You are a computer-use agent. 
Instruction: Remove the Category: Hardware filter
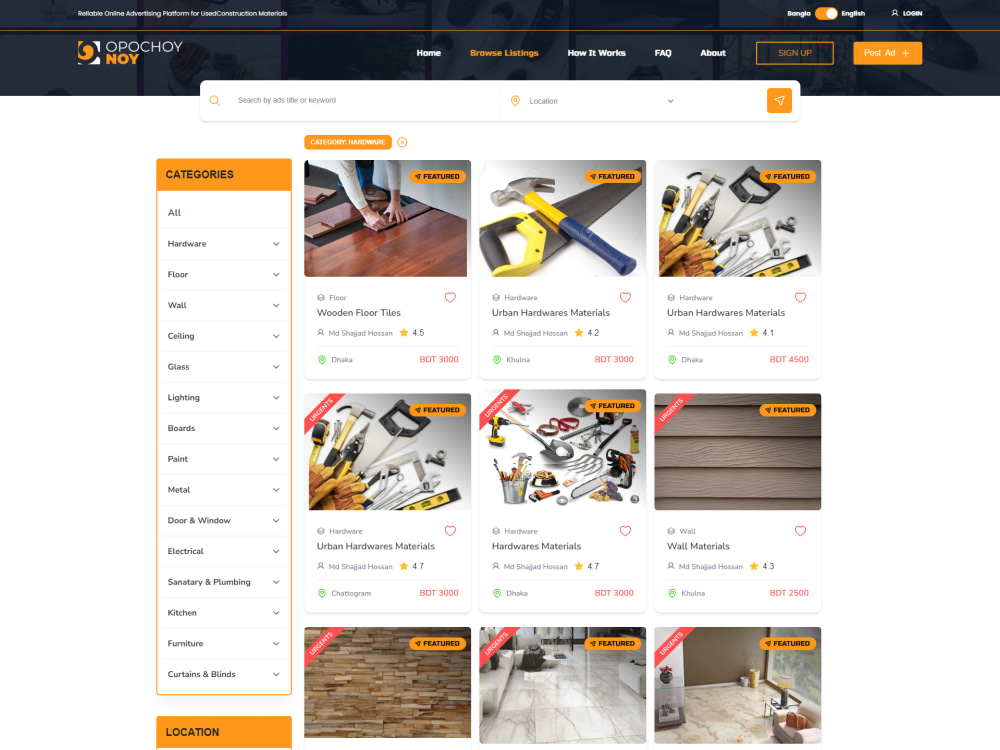click(402, 142)
